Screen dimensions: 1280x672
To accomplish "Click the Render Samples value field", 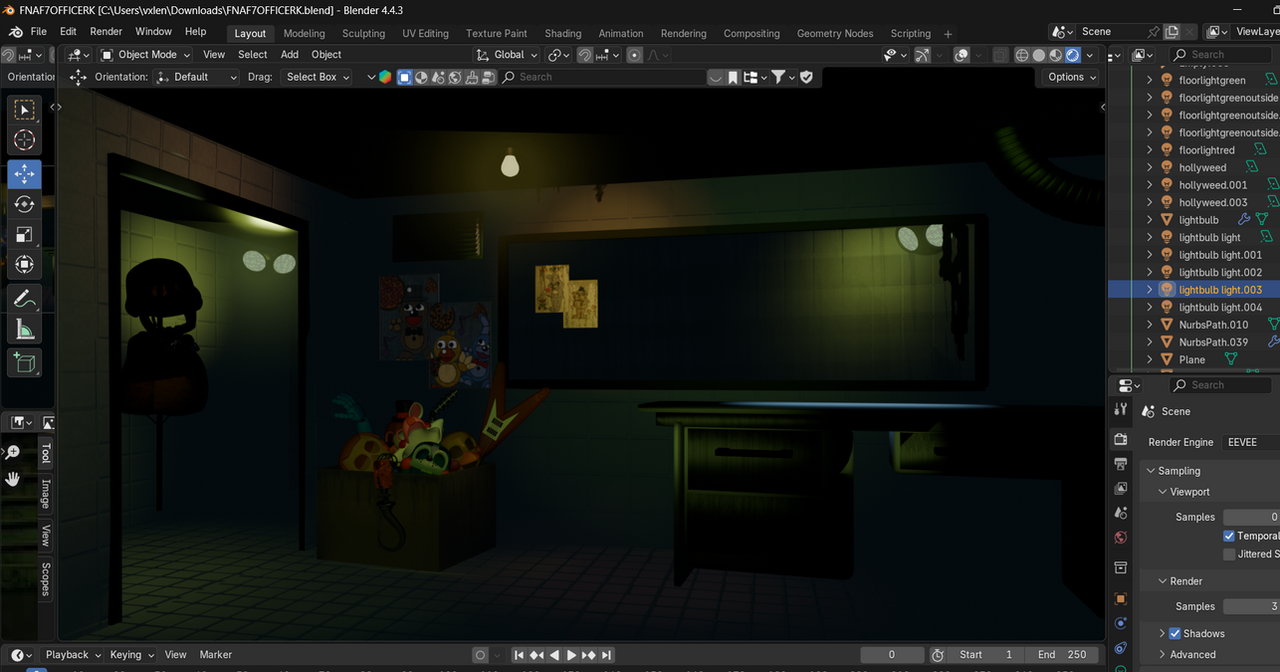I will [x=1251, y=606].
